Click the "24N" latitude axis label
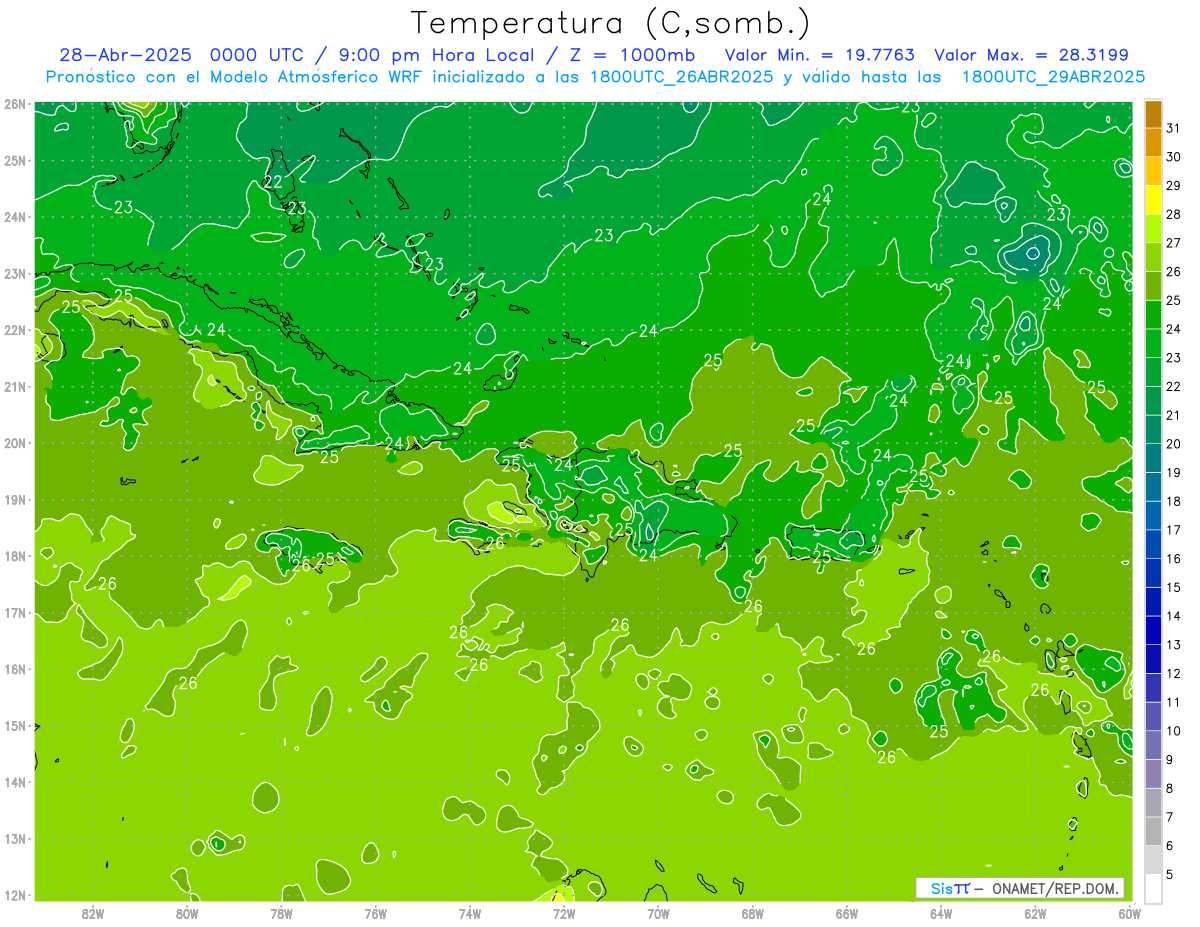 [14, 216]
